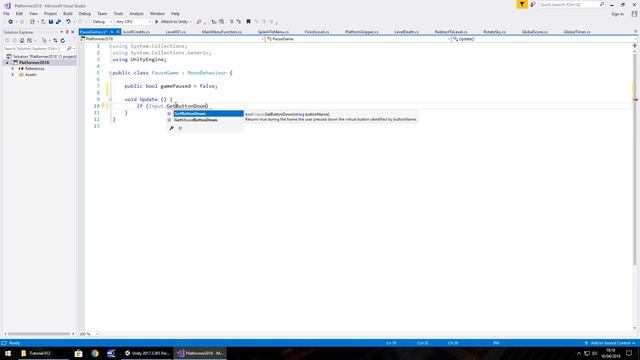Viewport: 640px width, 360px height.
Task: Click the Save toolbar icon
Action: pos(51,22)
